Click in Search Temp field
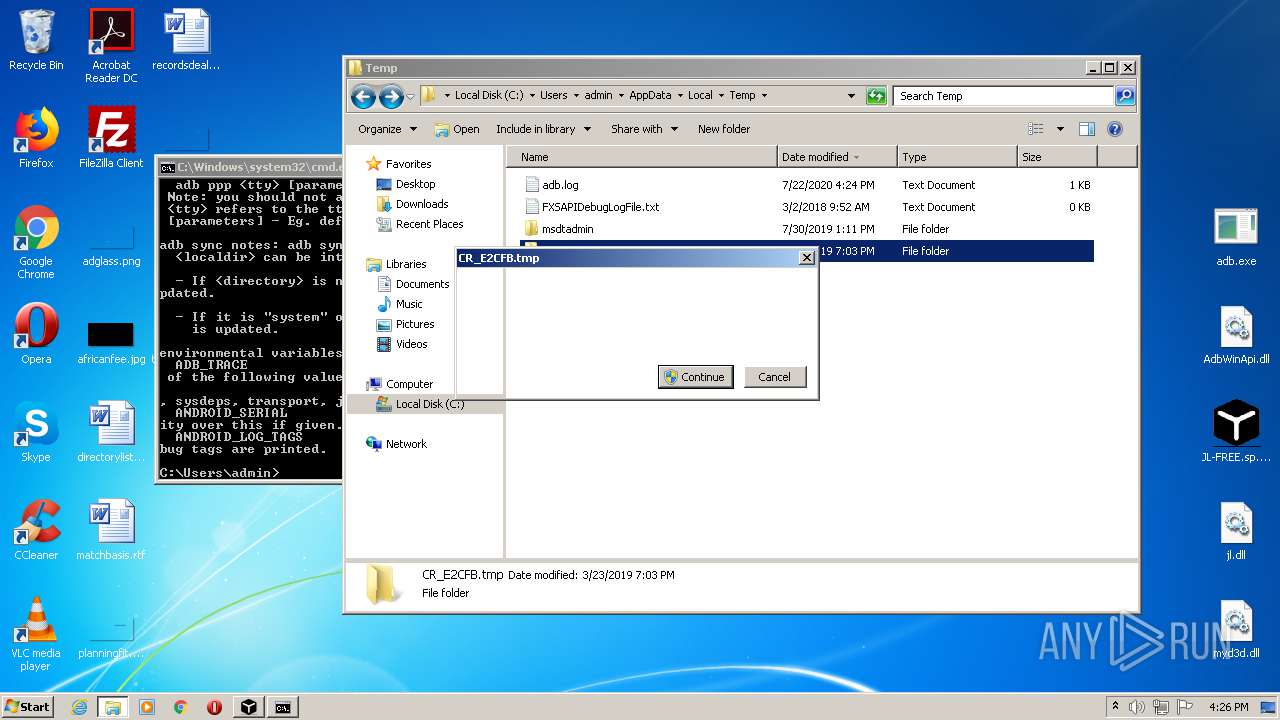1280x720 pixels. point(1003,96)
